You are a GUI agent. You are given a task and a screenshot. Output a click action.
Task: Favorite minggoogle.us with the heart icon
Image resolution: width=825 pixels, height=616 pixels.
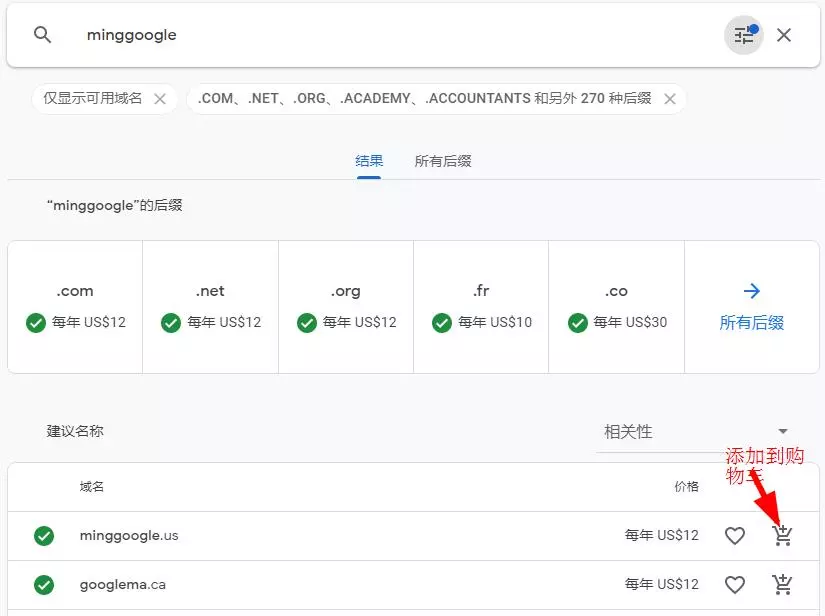click(x=735, y=536)
